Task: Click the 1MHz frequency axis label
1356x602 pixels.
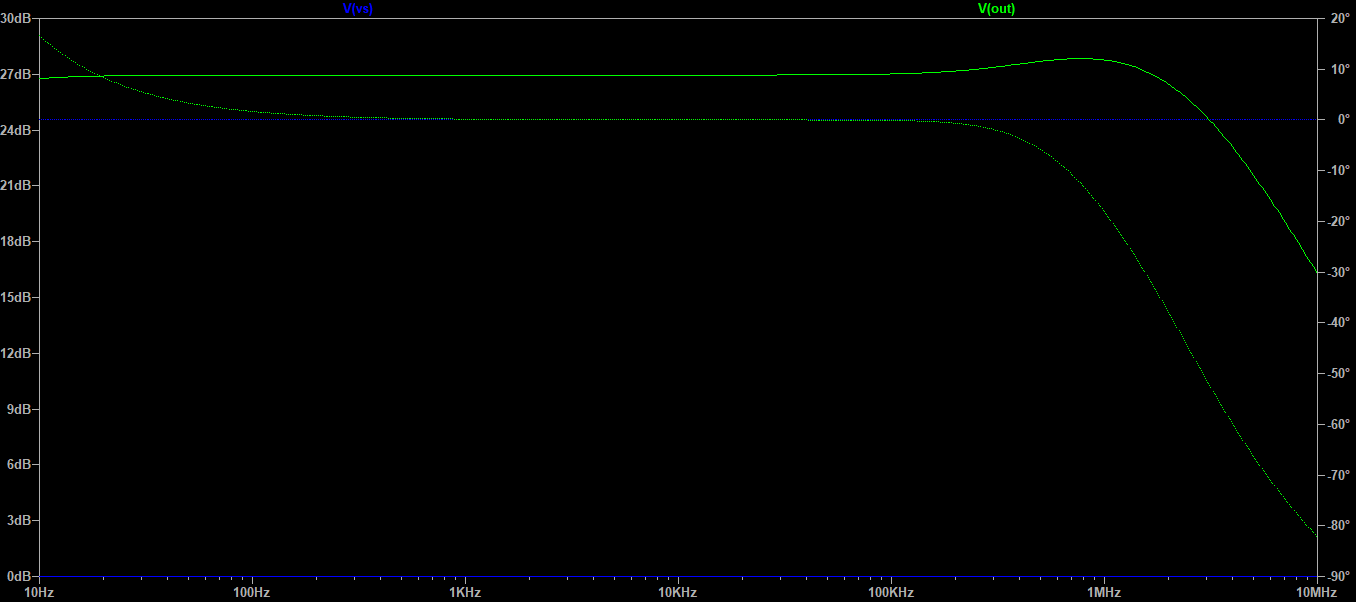Action: (1104, 592)
